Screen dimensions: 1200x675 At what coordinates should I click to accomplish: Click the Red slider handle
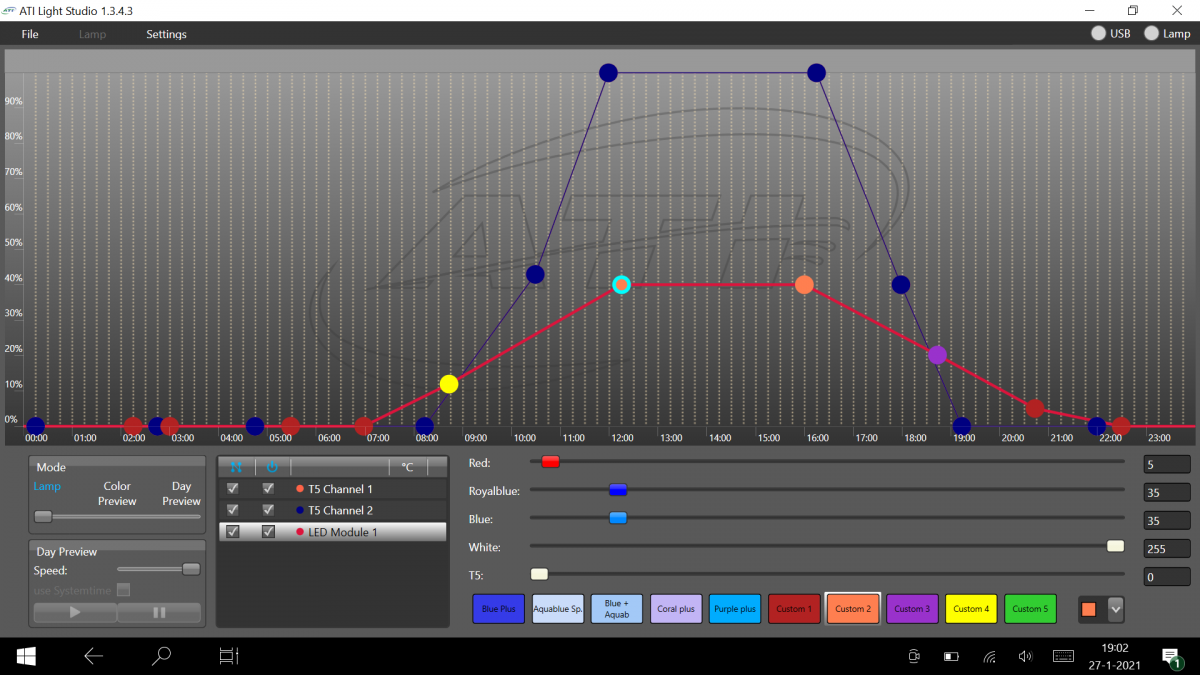tap(550, 462)
